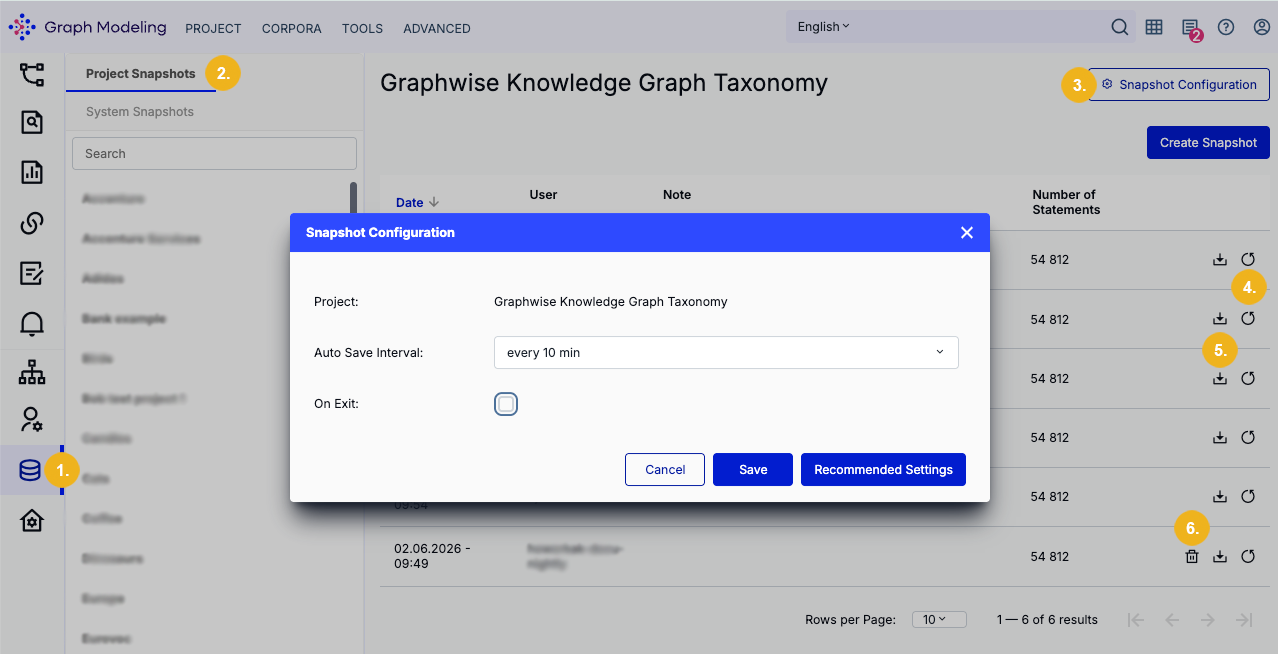The width and height of the screenshot is (1278, 654).
Task: Click the Note column header
Action: point(677,195)
